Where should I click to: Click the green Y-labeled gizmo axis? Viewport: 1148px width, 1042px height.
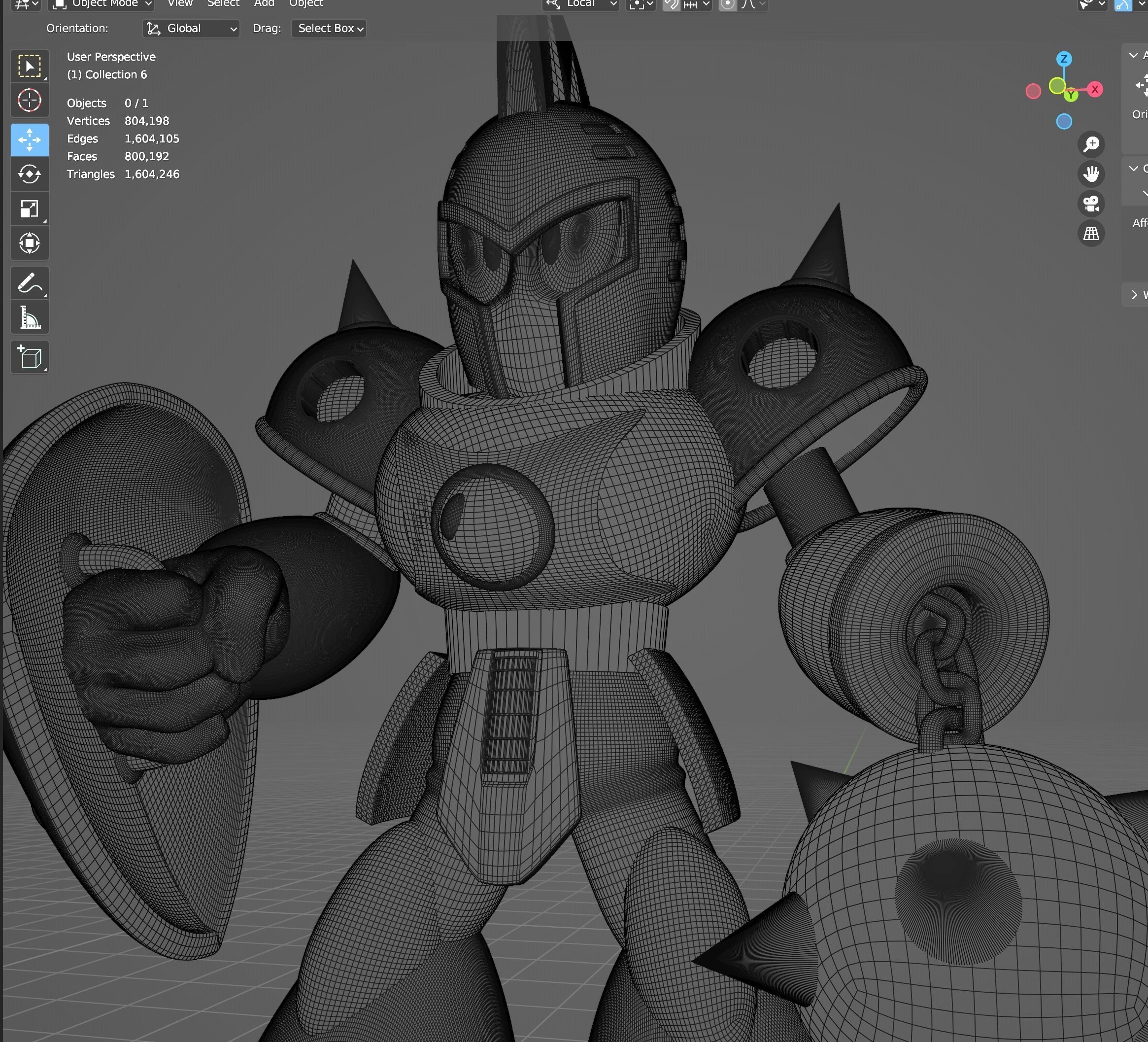[1071, 95]
